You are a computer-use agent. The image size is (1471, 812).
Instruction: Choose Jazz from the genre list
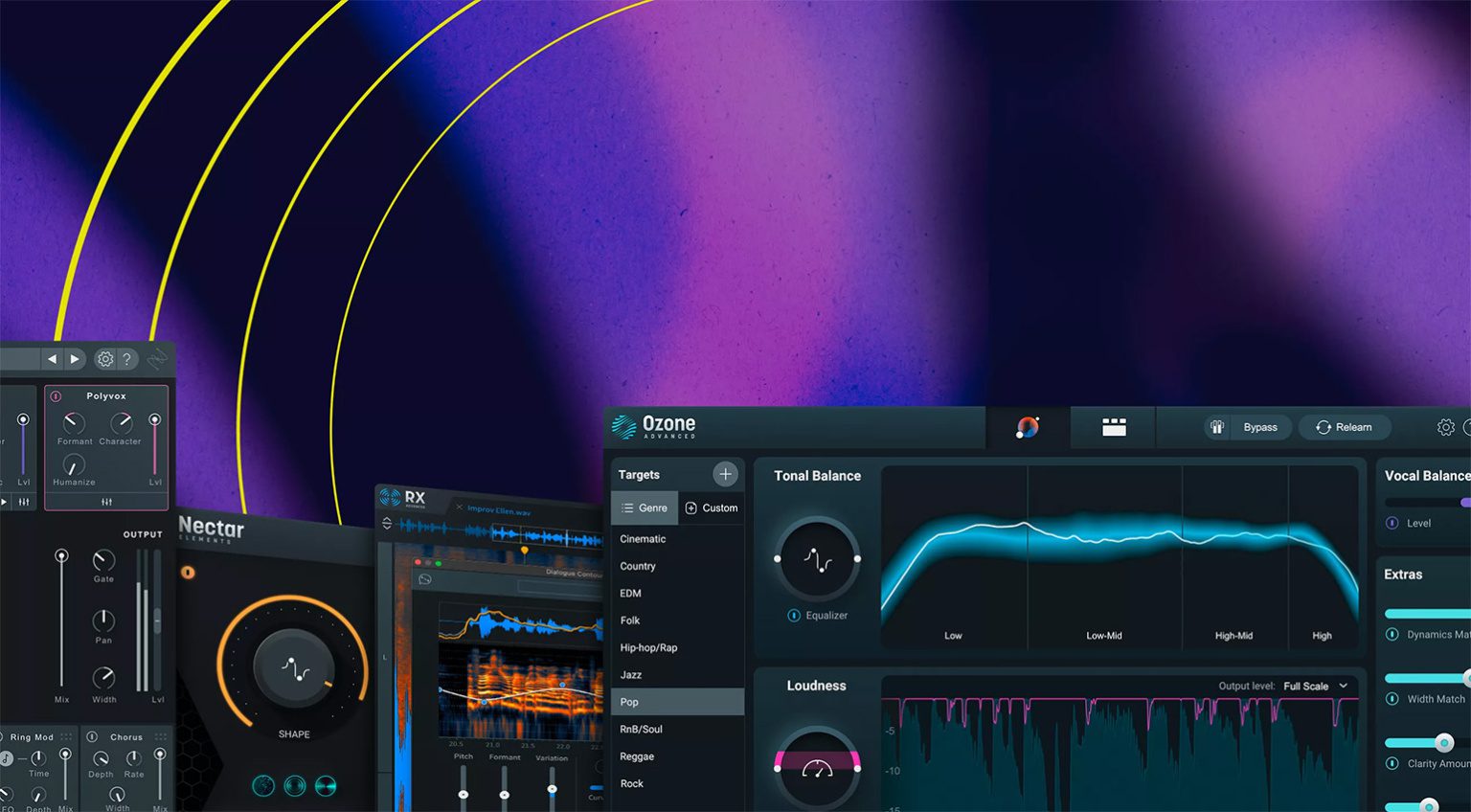pyautogui.click(x=631, y=675)
